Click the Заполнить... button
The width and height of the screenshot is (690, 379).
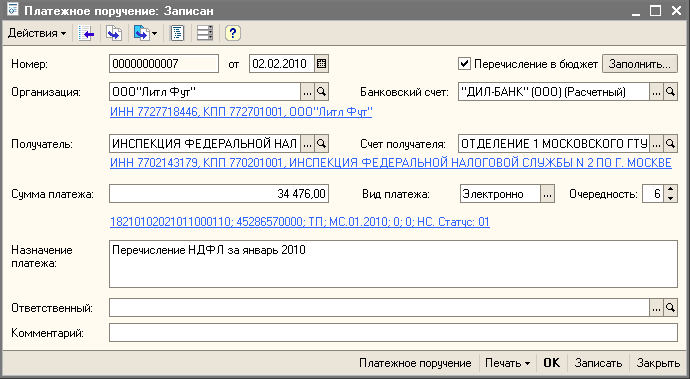639,64
